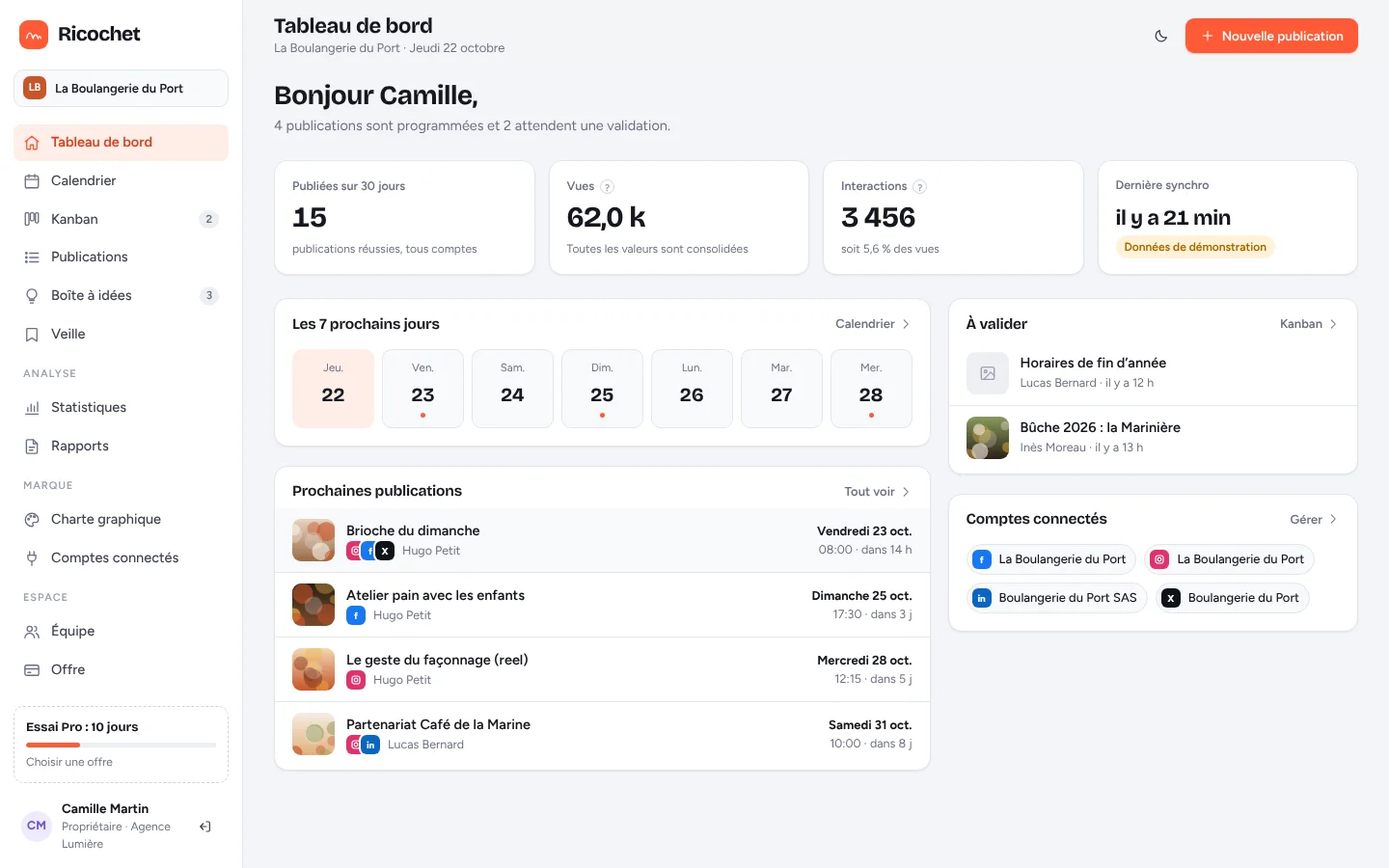
Task: Select day Mer. 28 in the week strip
Action: click(x=871, y=389)
